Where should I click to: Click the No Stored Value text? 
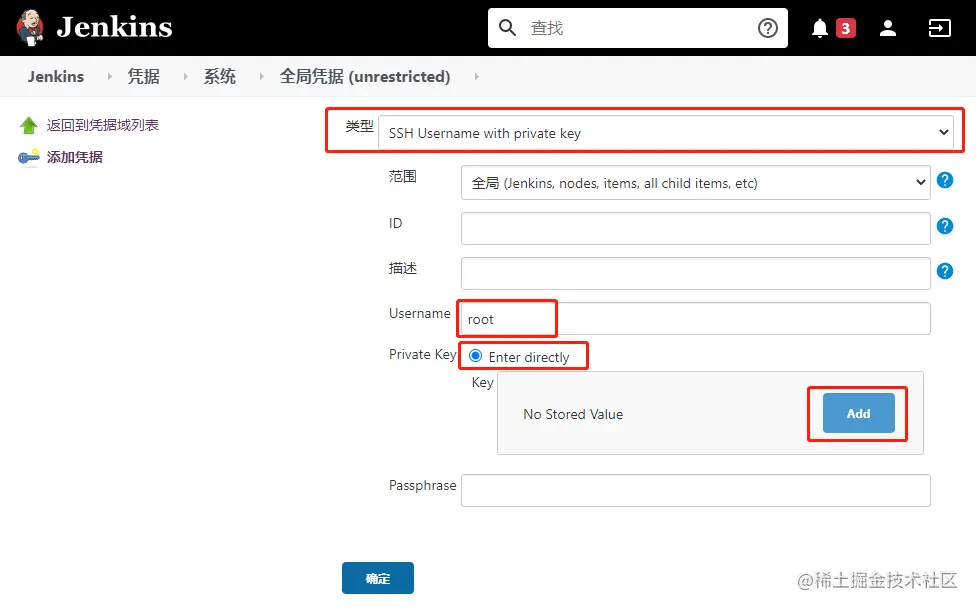pos(573,414)
